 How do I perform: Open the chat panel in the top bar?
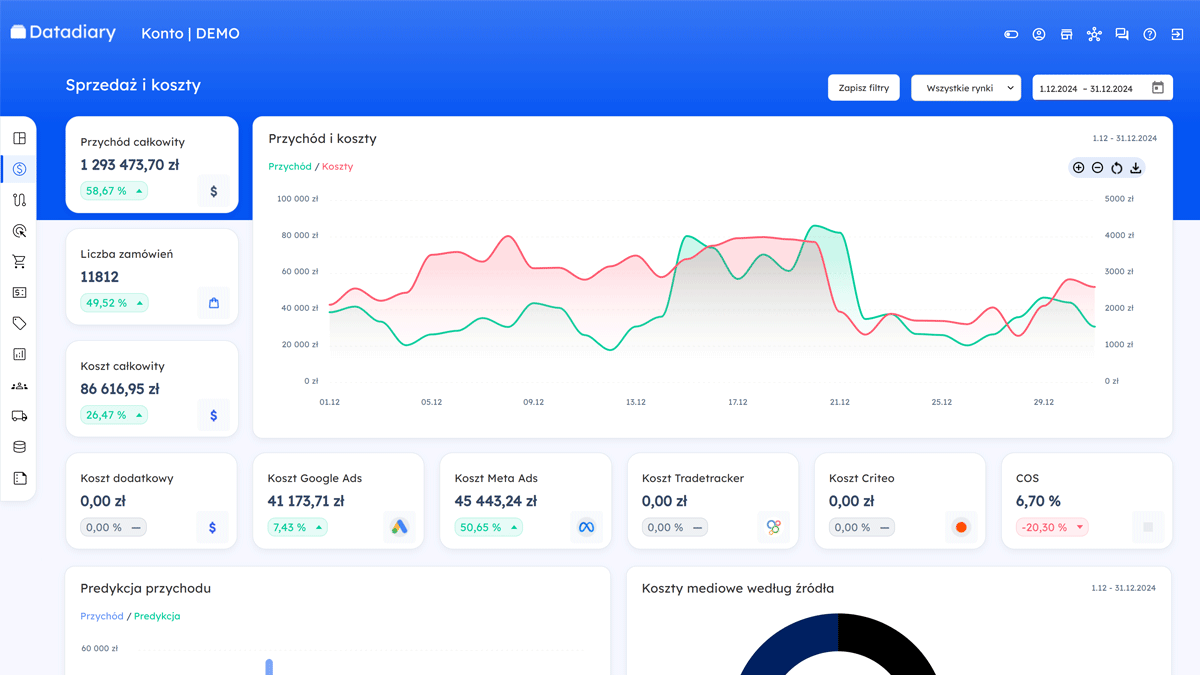coord(1121,33)
